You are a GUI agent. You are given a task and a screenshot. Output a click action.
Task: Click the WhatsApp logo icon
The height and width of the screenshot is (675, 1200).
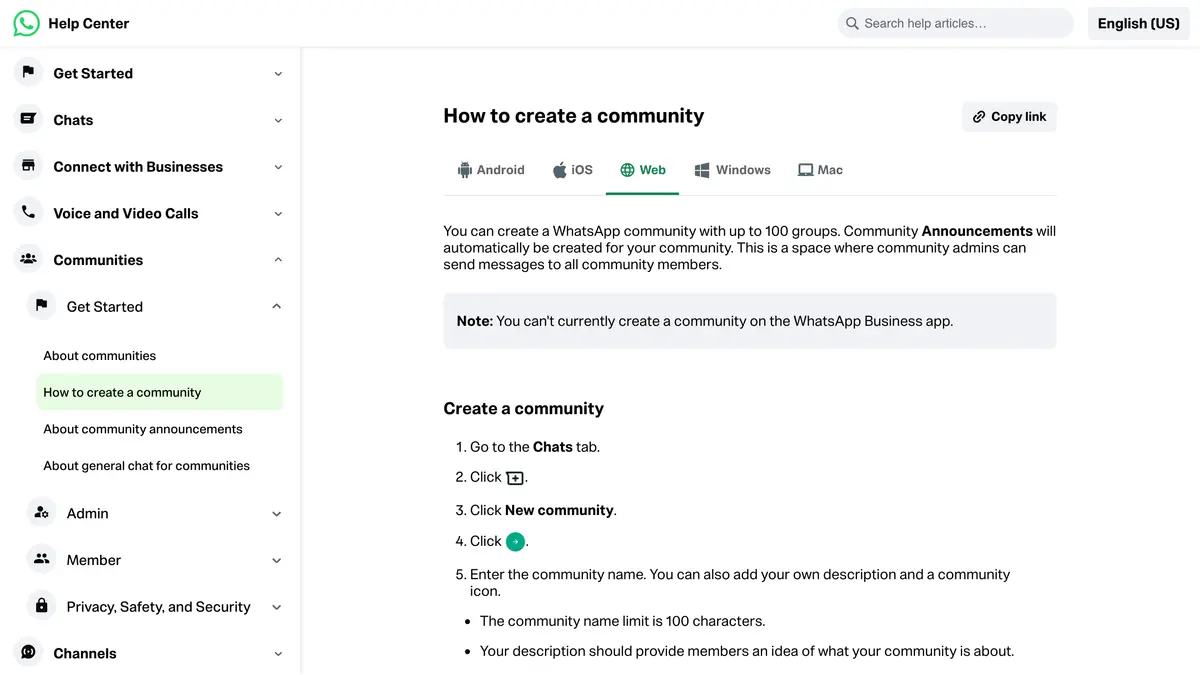point(27,23)
